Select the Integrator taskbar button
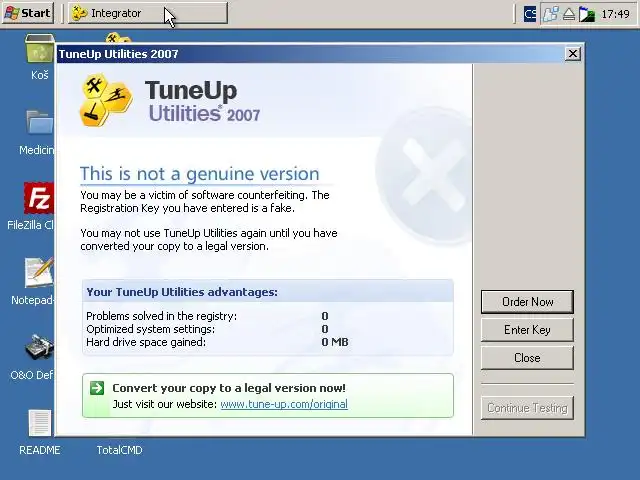Viewport: 640px width, 480px height. (148, 13)
